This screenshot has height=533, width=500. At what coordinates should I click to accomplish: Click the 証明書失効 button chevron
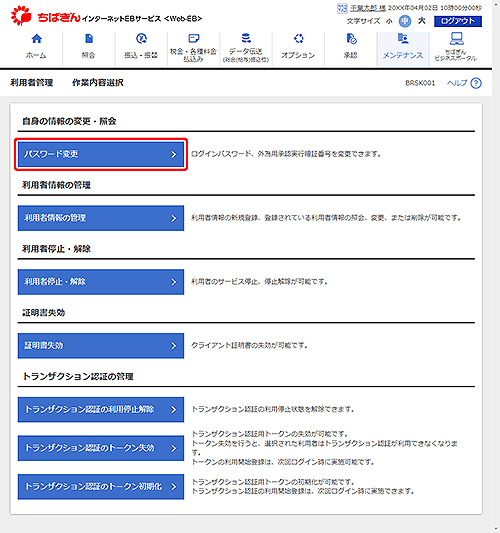click(173, 346)
